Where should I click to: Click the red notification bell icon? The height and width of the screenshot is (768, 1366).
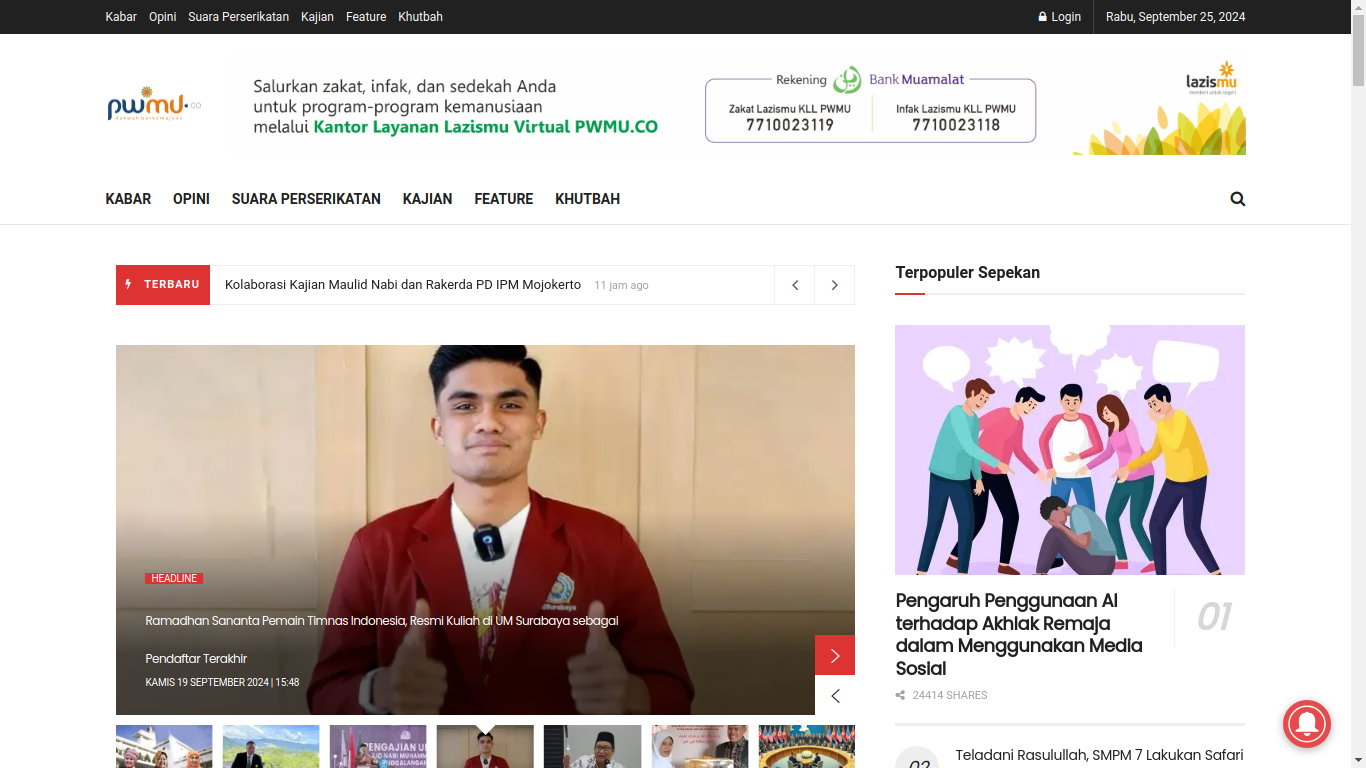[x=1306, y=723]
